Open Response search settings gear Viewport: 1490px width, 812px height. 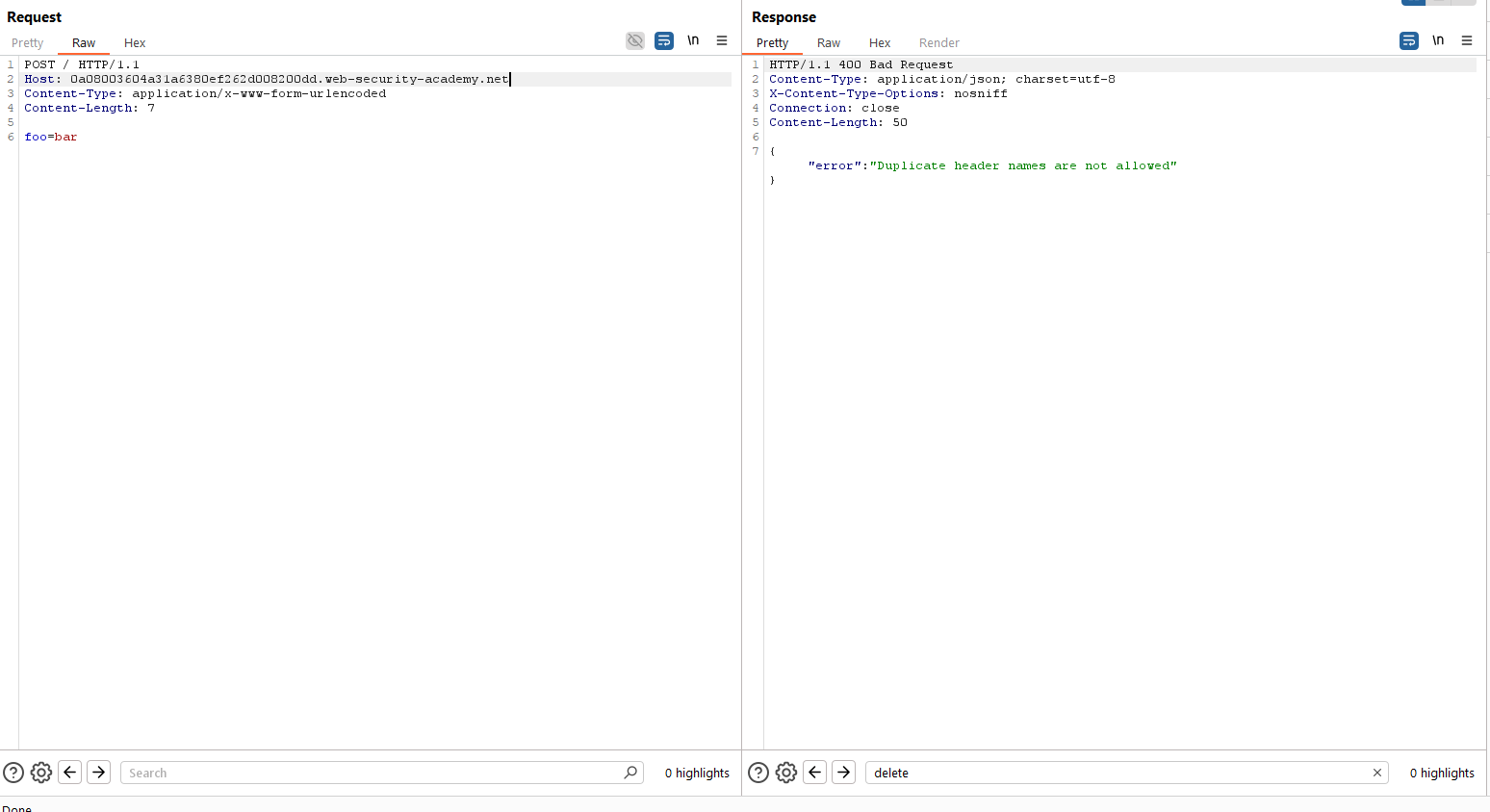point(786,773)
